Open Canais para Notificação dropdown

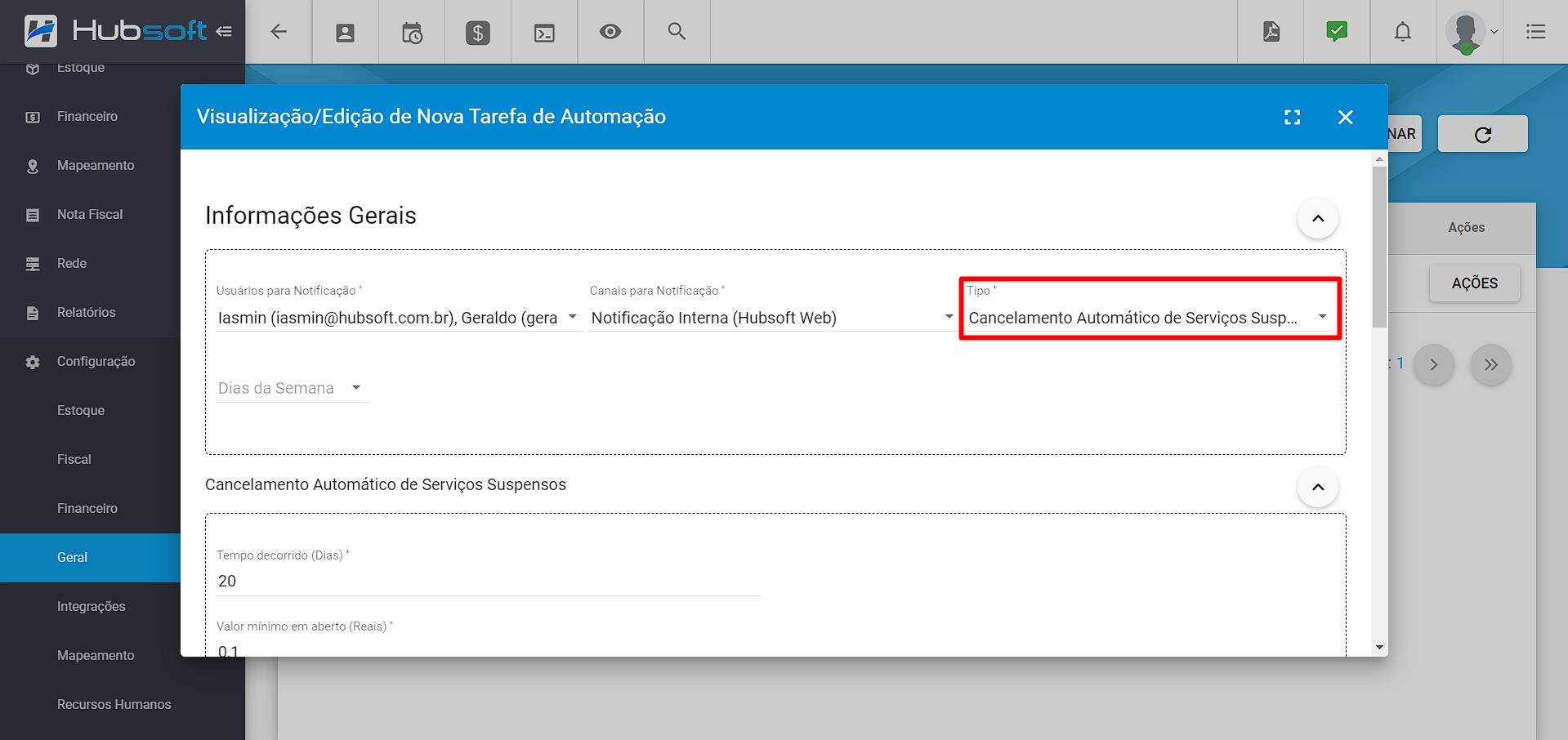point(772,318)
